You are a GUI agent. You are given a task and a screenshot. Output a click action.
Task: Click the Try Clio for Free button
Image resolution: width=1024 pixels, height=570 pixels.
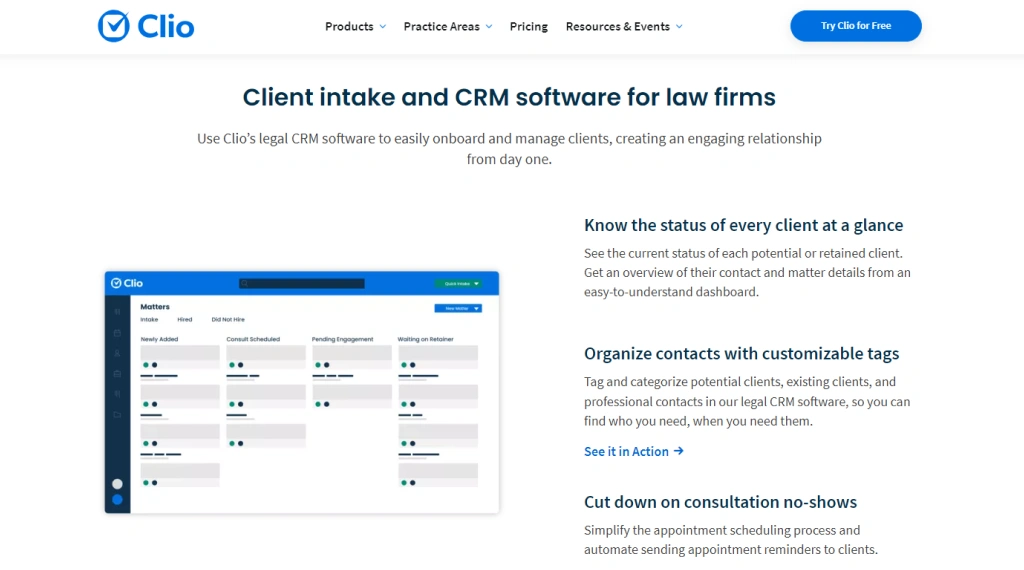[x=856, y=26]
